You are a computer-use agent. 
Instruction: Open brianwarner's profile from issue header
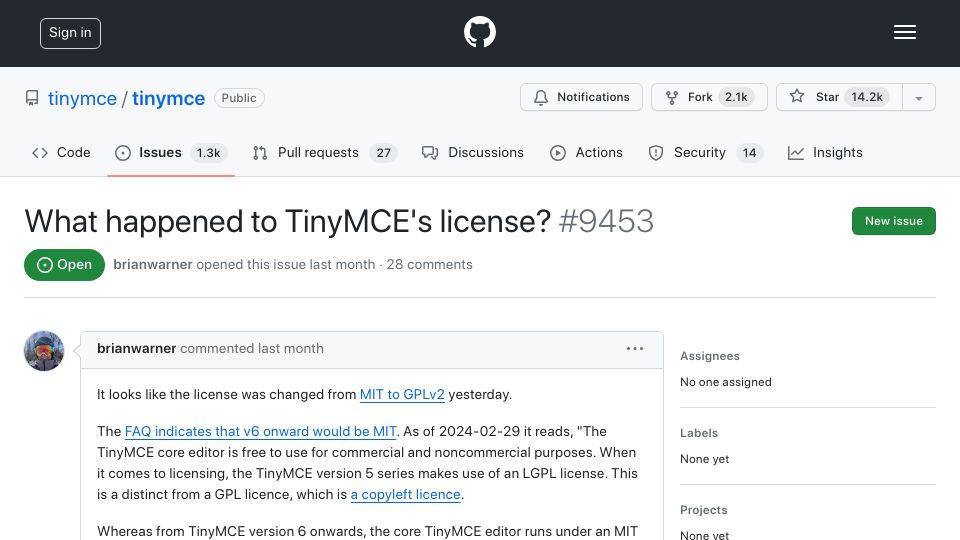152,264
